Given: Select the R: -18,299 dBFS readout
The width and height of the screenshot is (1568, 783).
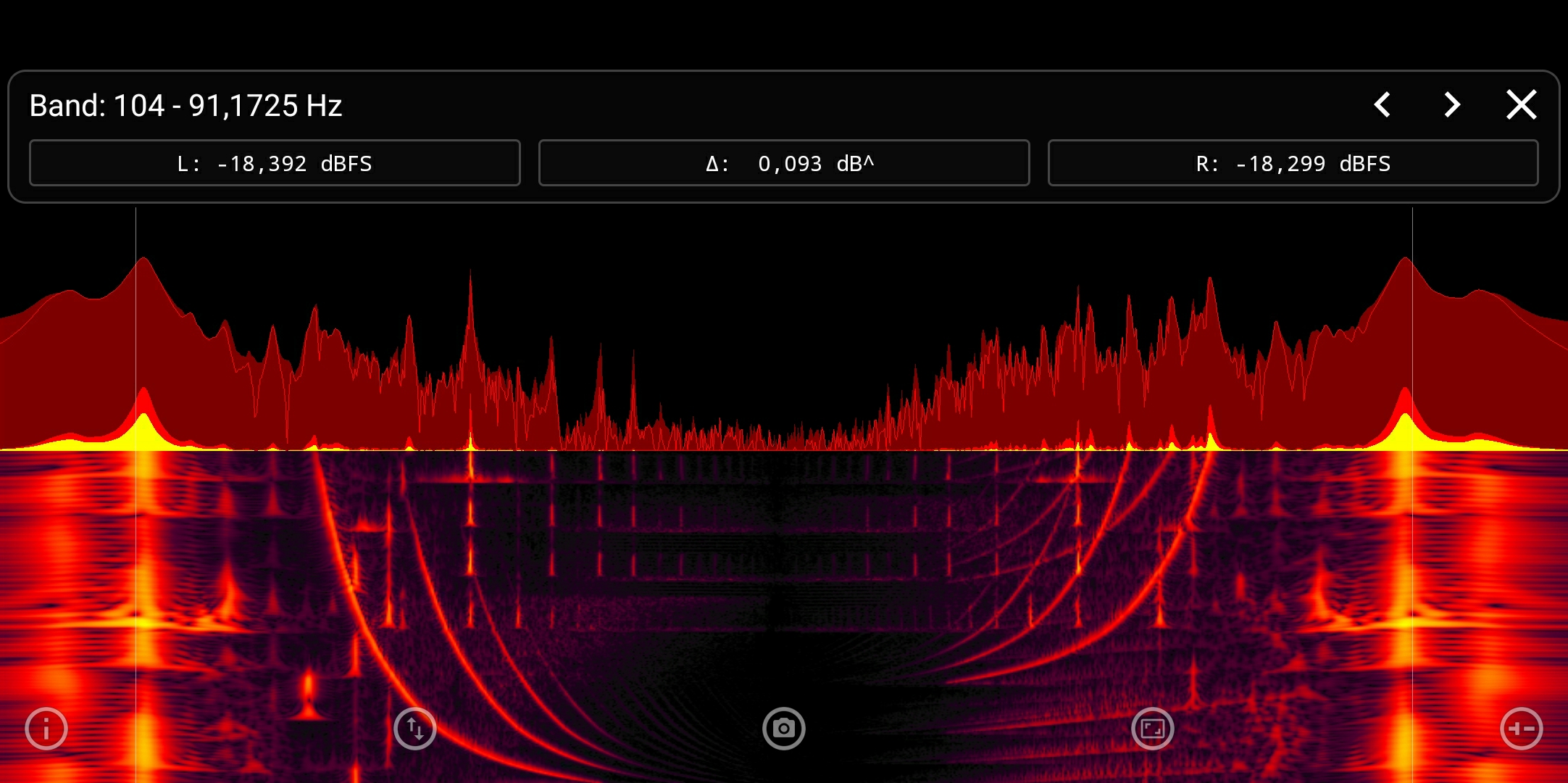Looking at the screenshot, I should (1293, 163).
